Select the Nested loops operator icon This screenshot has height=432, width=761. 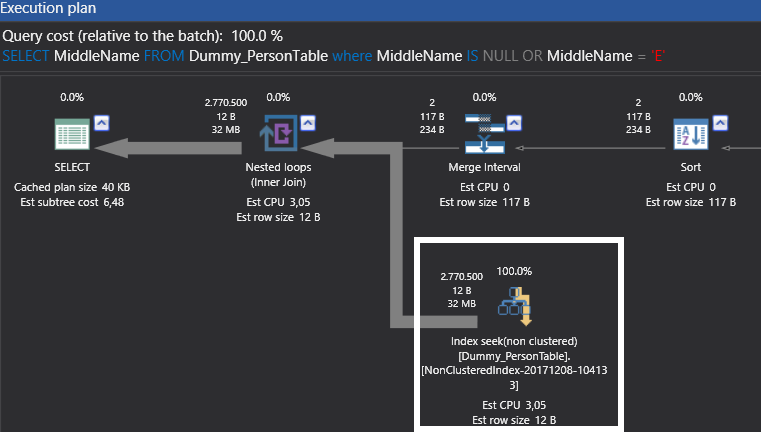point(277,134)
